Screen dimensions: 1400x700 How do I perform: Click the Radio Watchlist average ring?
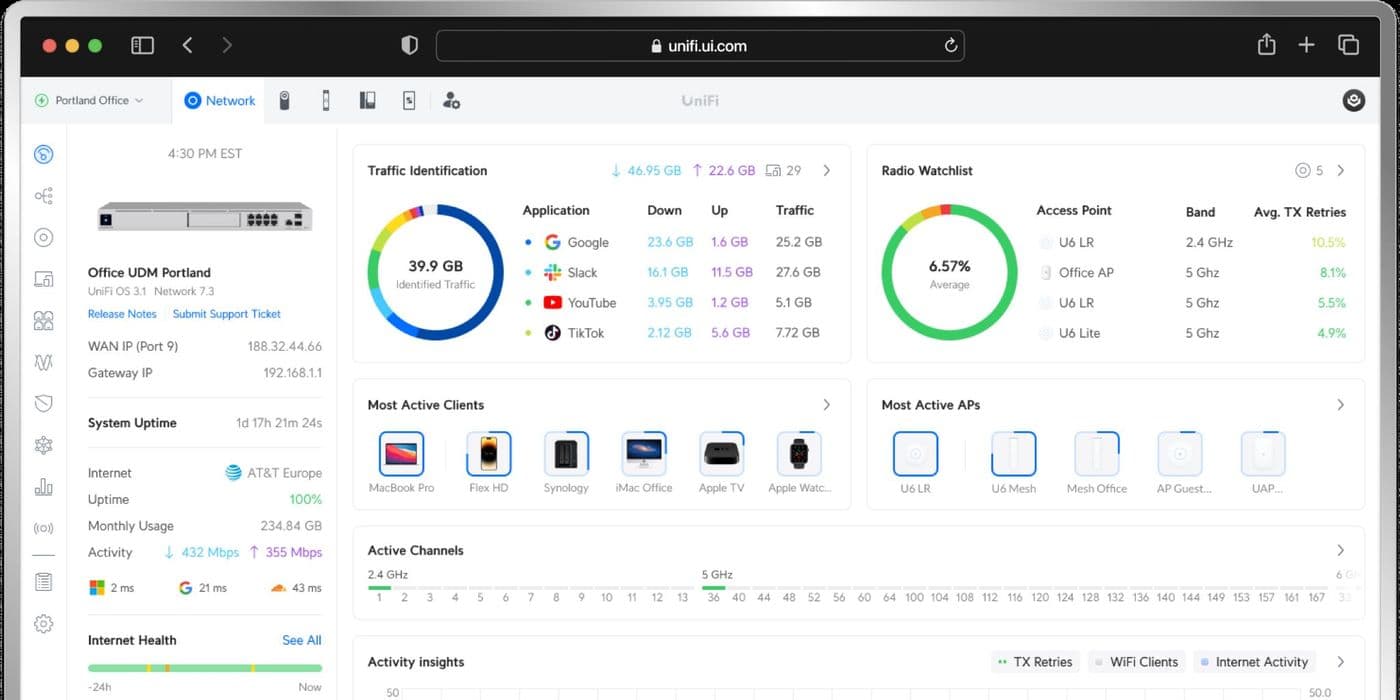pos(949,272)
